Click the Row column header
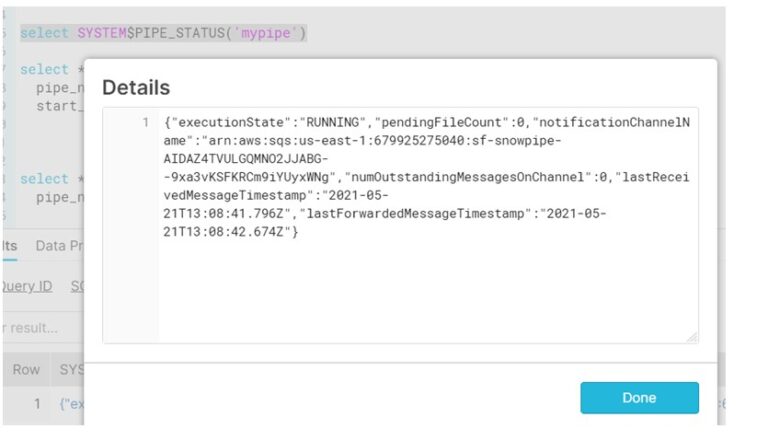 coord(26,369)
